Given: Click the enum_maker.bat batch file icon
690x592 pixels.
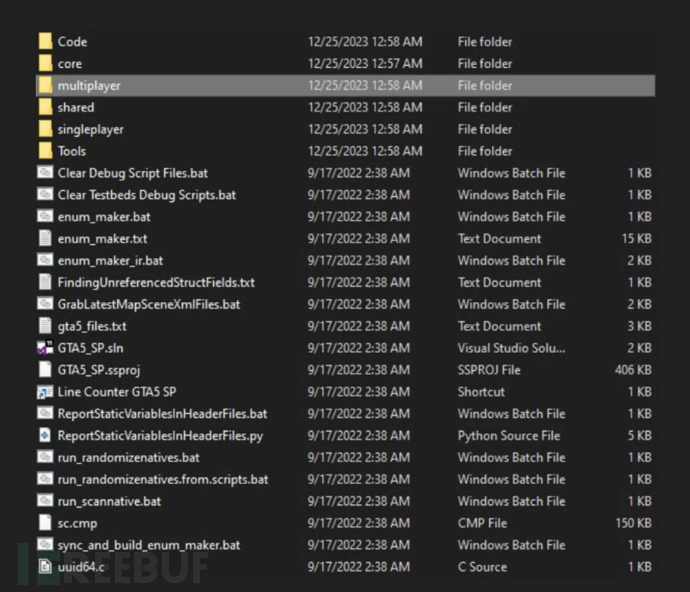Looking at the screenshot, I should pos(45,217).
